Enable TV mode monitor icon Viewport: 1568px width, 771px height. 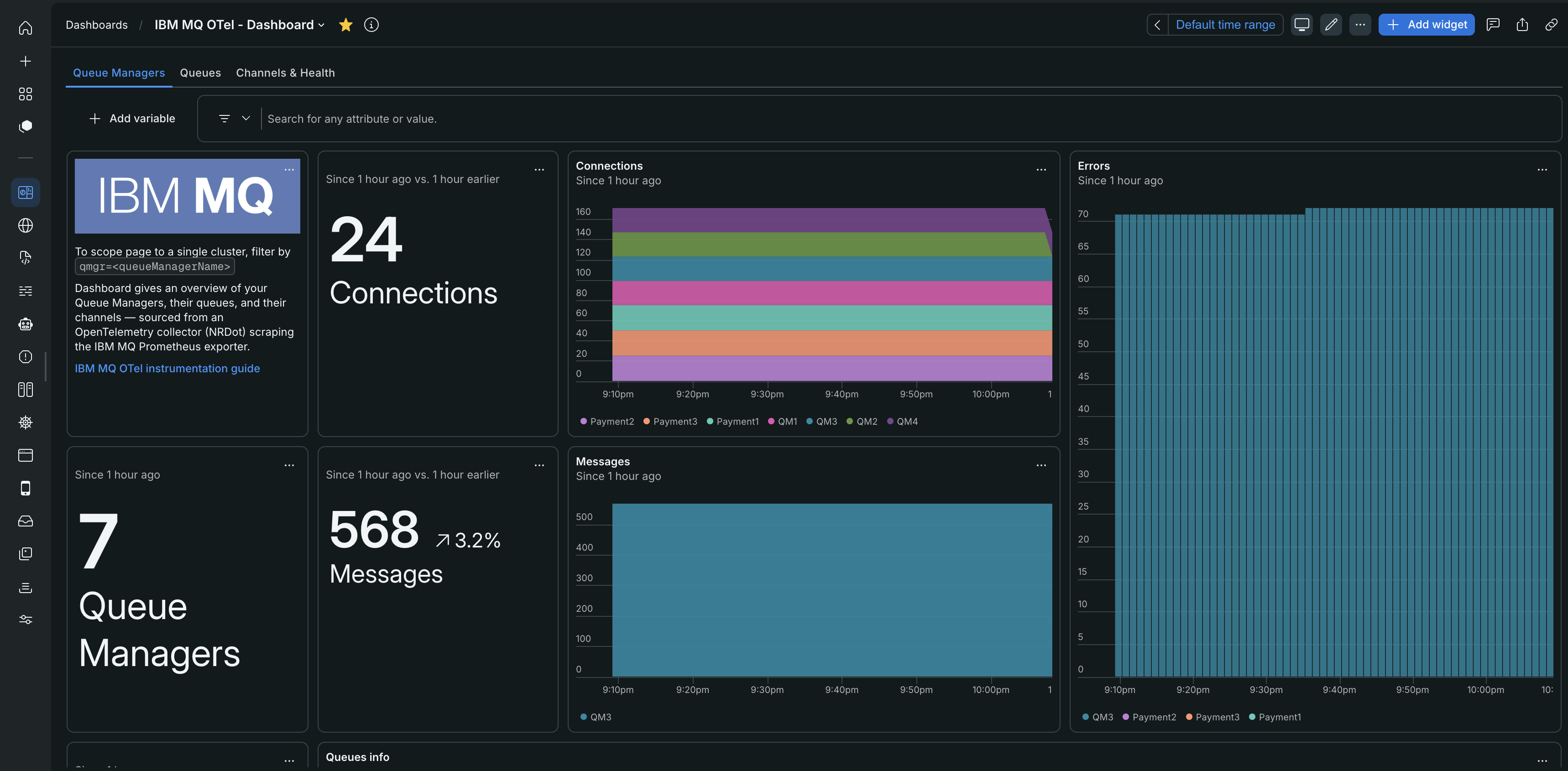coord(1301,24)
